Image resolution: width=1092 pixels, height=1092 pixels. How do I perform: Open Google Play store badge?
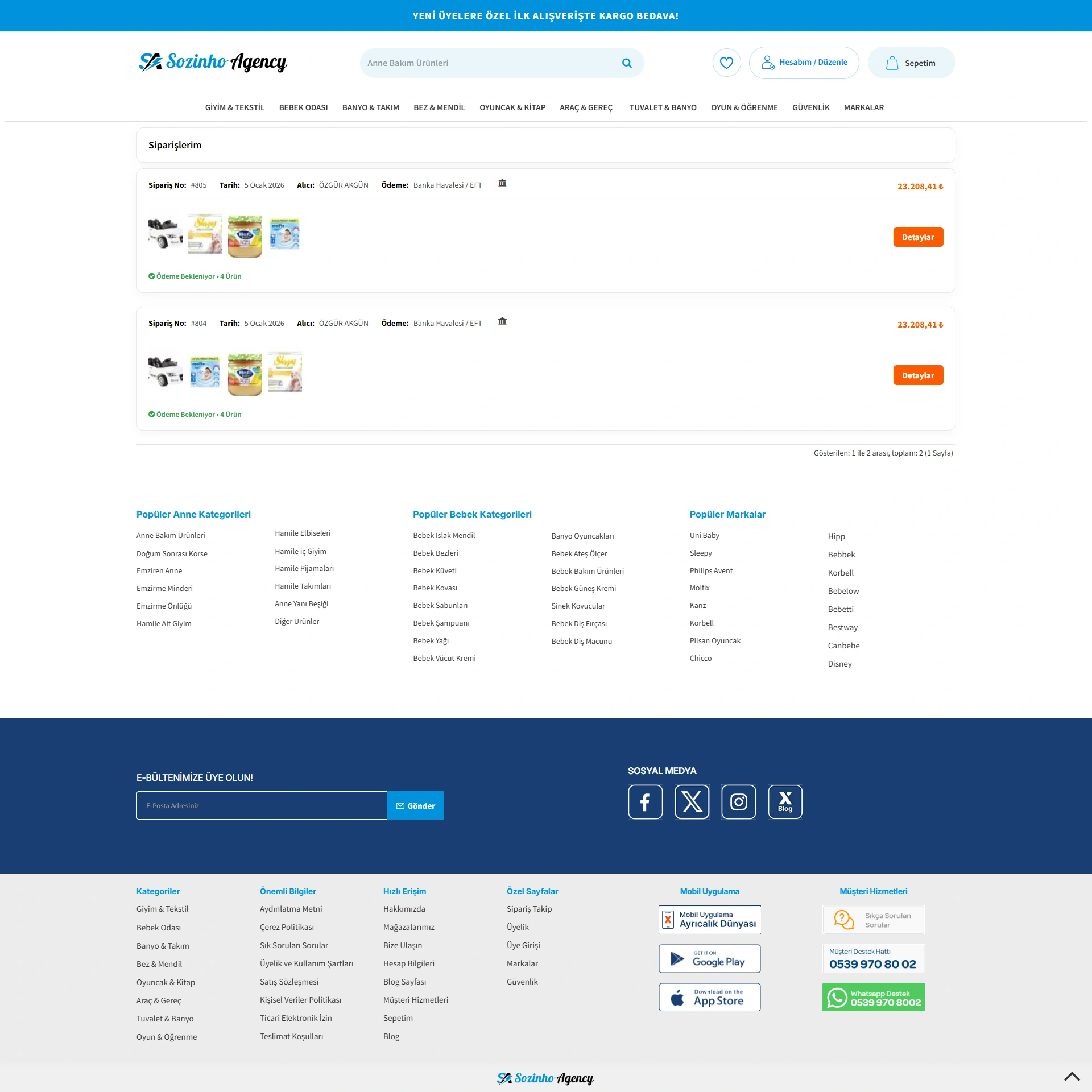tap(709, 958)
